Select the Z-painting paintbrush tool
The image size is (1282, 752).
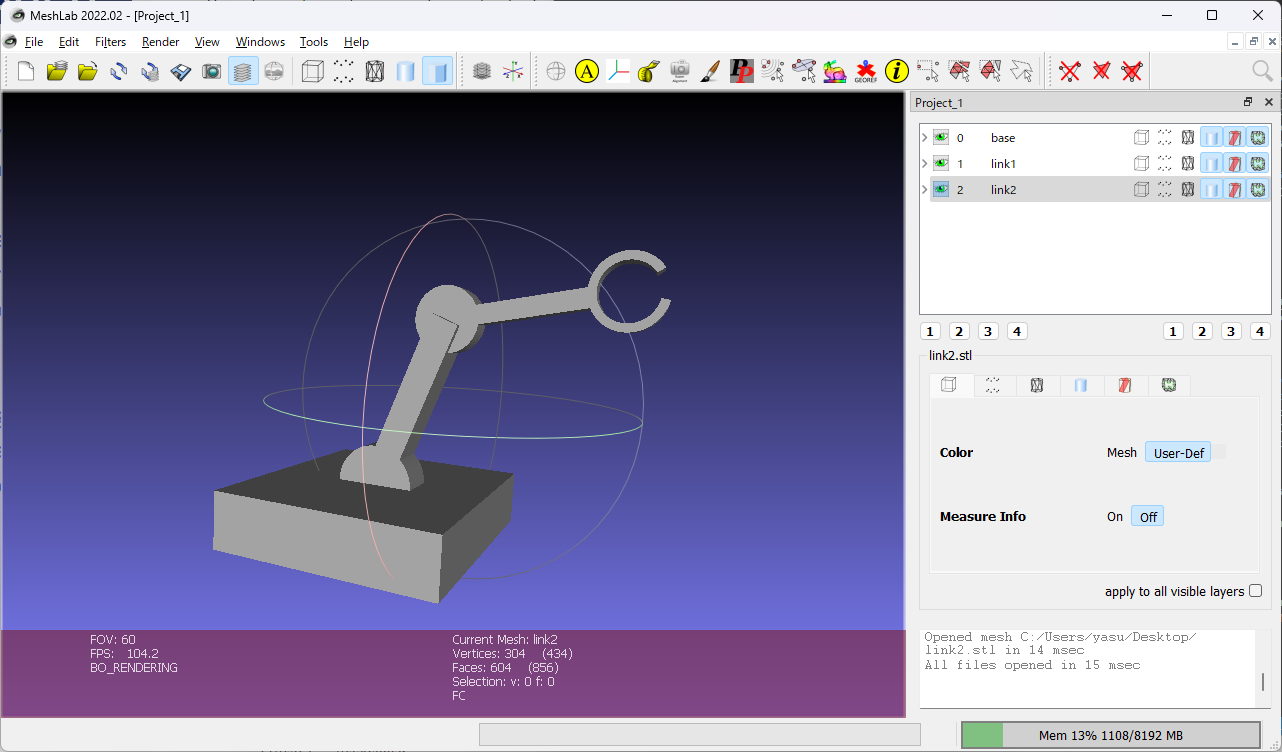click(x=710, y=71)
